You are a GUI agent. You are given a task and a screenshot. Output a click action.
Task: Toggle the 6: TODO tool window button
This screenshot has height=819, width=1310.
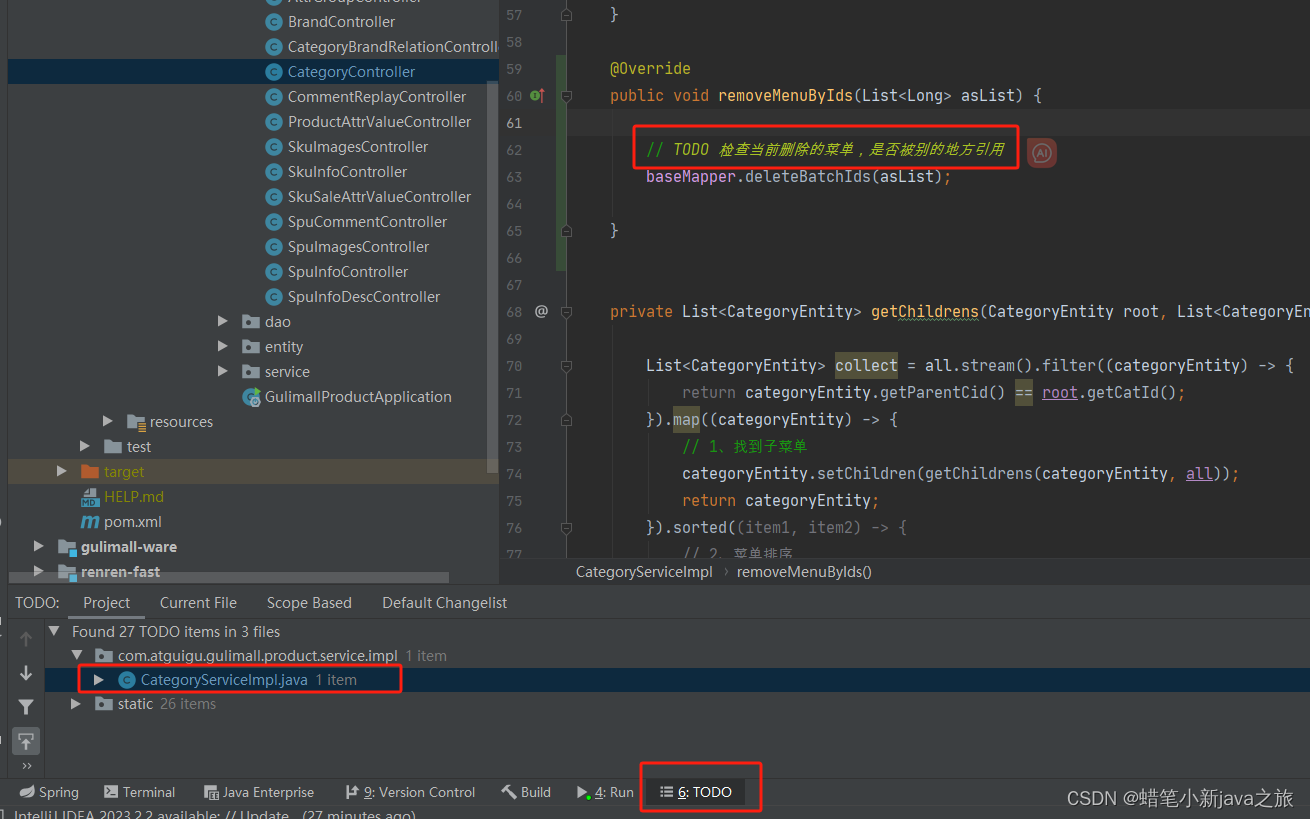[x=696, y=792]
